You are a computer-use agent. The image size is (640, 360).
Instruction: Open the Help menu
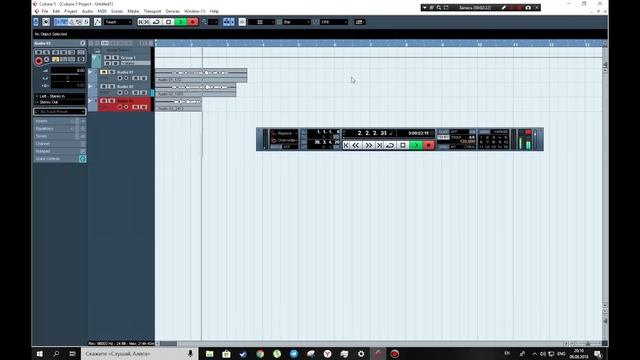tap(214, 11)
